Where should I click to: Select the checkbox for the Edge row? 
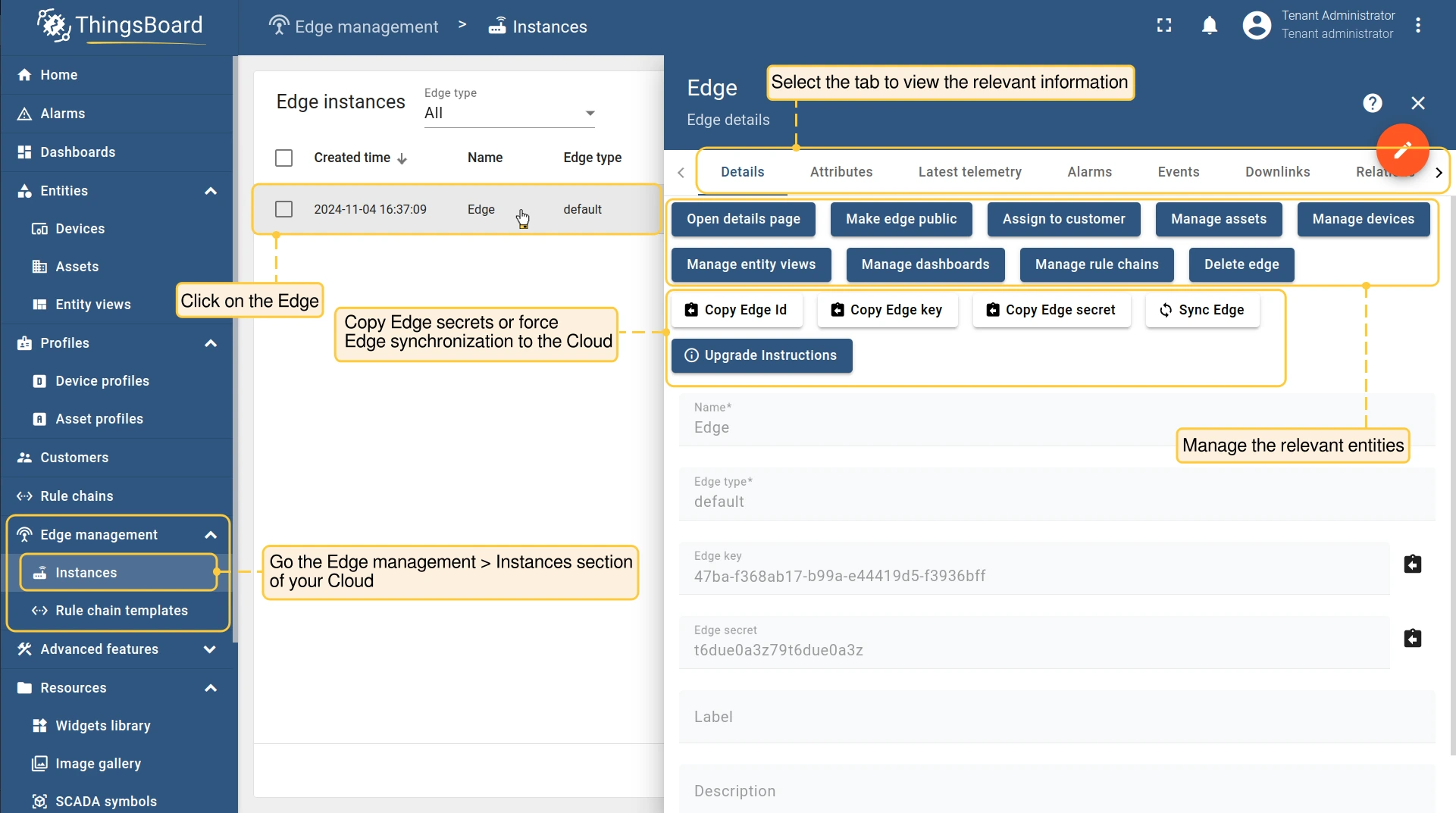coord(283,209)
